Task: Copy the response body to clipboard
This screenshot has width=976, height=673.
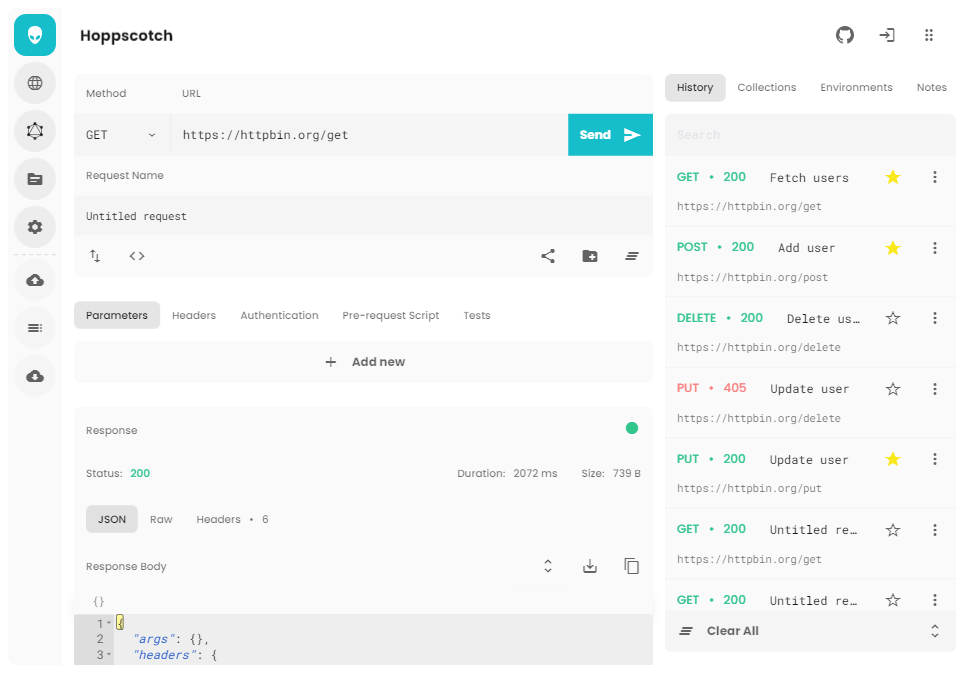Action: 632,566
